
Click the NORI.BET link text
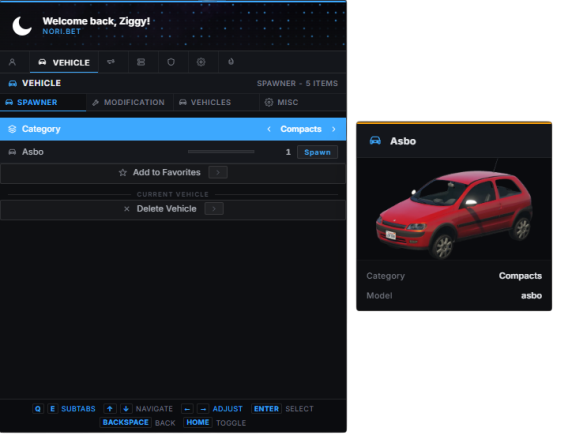pos(62,32)
